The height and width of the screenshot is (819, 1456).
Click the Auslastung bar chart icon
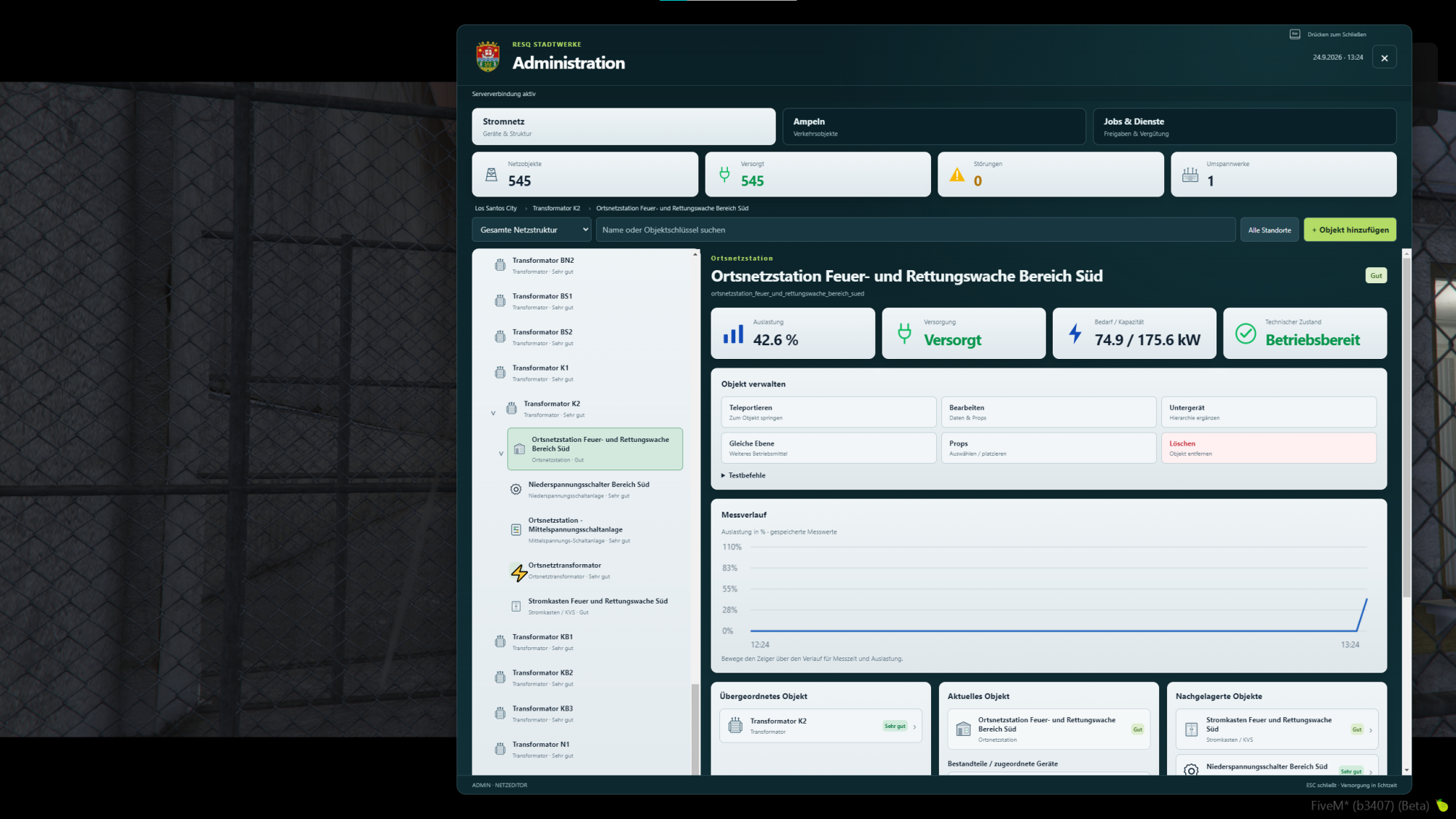733,334
